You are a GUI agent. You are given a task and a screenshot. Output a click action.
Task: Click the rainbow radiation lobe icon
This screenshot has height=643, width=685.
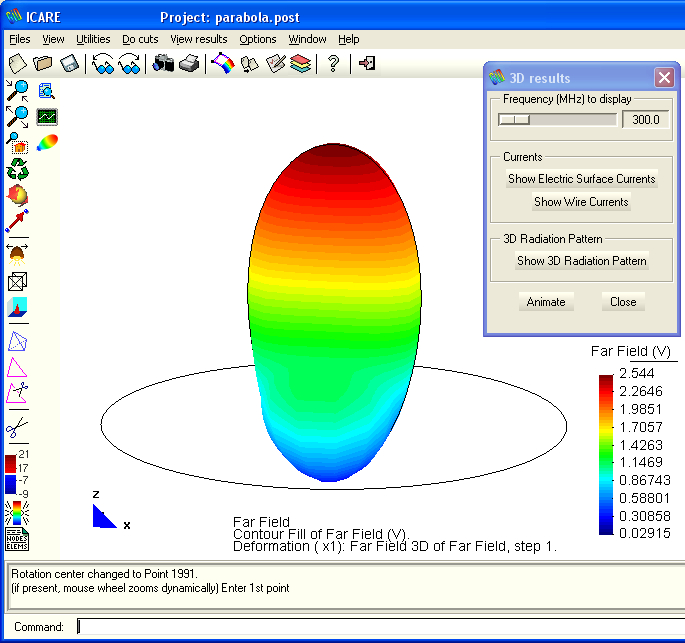tap(47, 143)
